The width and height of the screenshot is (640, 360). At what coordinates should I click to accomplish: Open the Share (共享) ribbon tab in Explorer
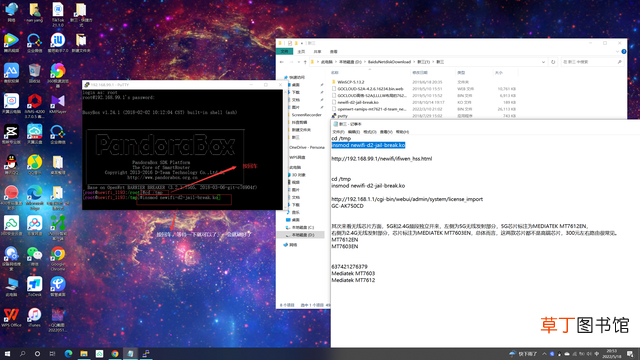(317, 51)
